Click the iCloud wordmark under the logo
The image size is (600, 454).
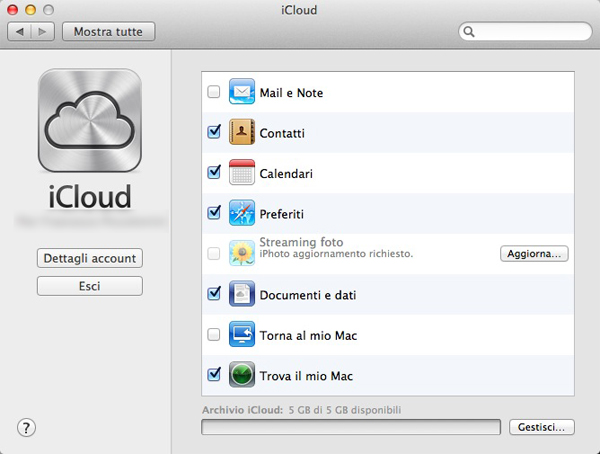click(90, 197)
